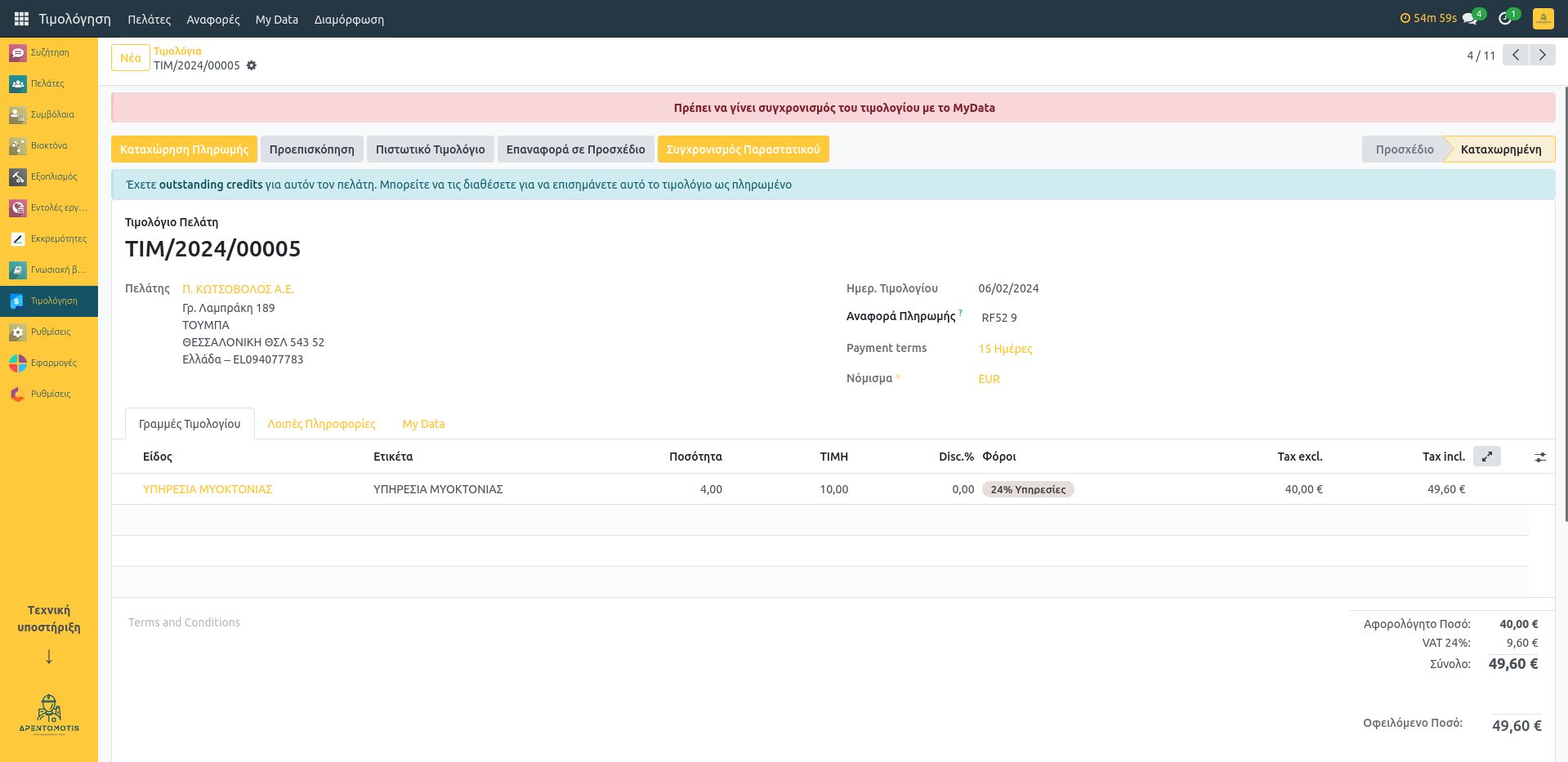Switch to My Data tab in form
1568x762 pixels.
point(423,424)
